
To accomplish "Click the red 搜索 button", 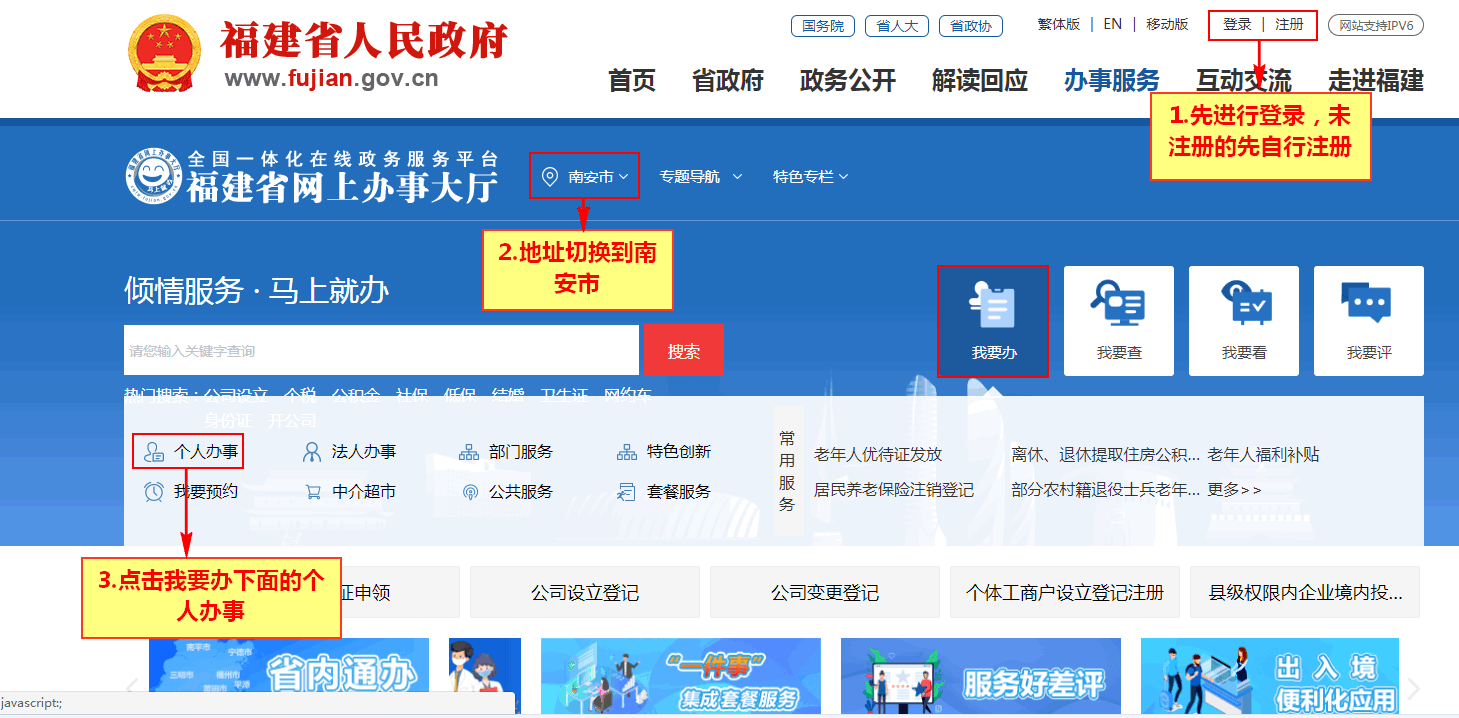I will tap(684, 351).
